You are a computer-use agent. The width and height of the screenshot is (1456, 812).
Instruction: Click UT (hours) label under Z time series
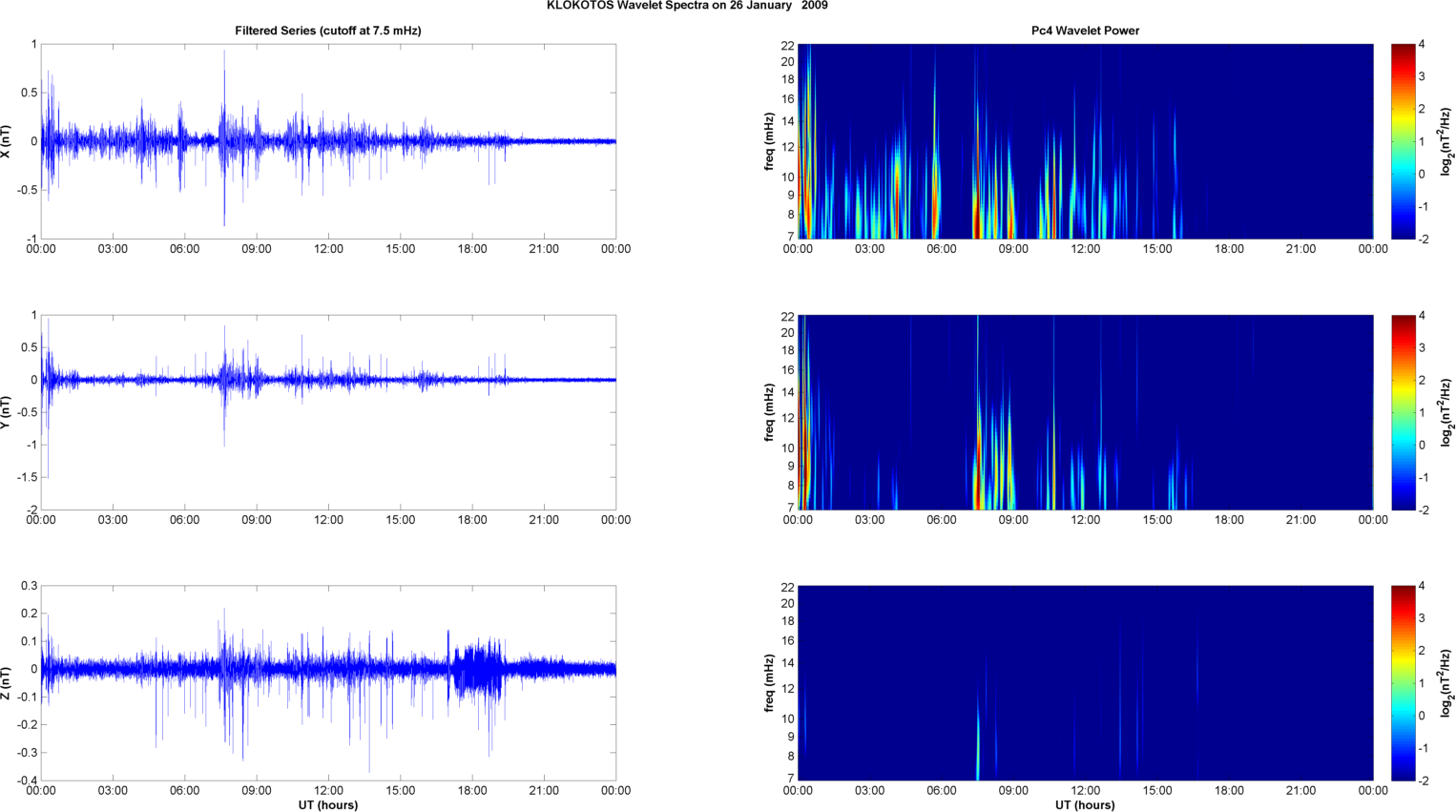[327, 805]
